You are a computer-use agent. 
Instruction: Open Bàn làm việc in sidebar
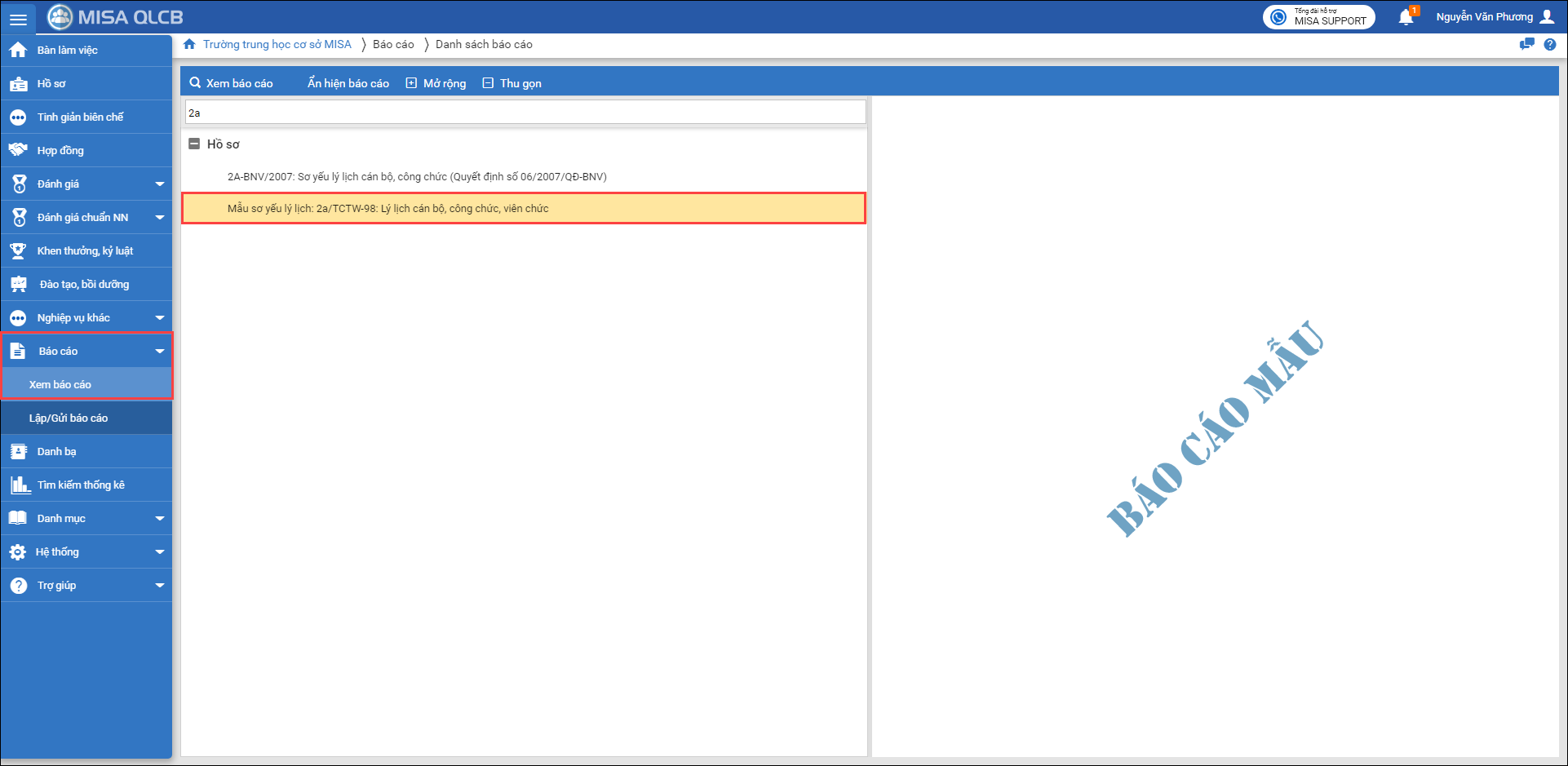(x=67, y=51)
